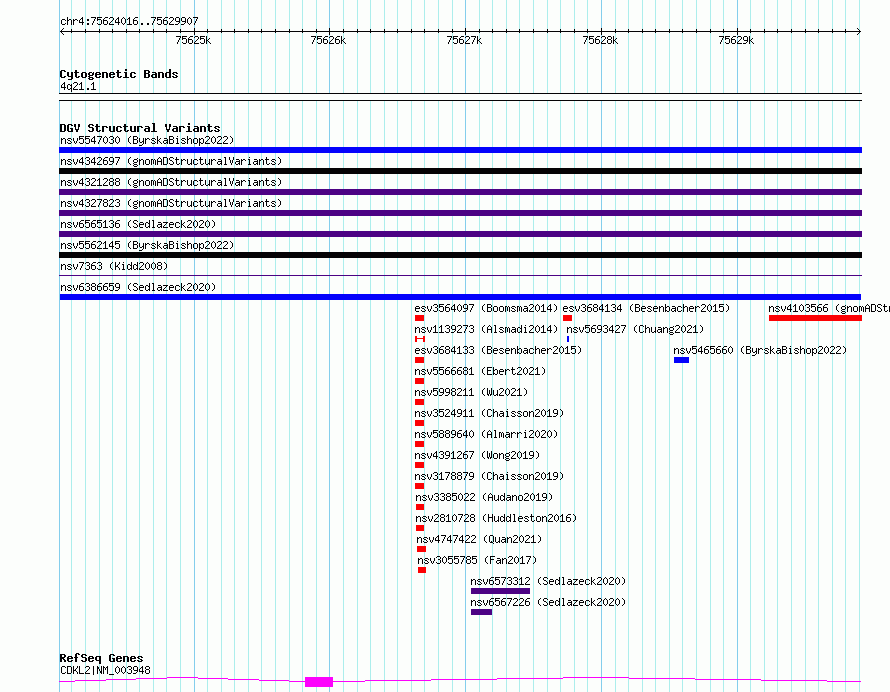
Task: Select nsv5889640 (Almarri2020) label
Action: click(486, 434)
